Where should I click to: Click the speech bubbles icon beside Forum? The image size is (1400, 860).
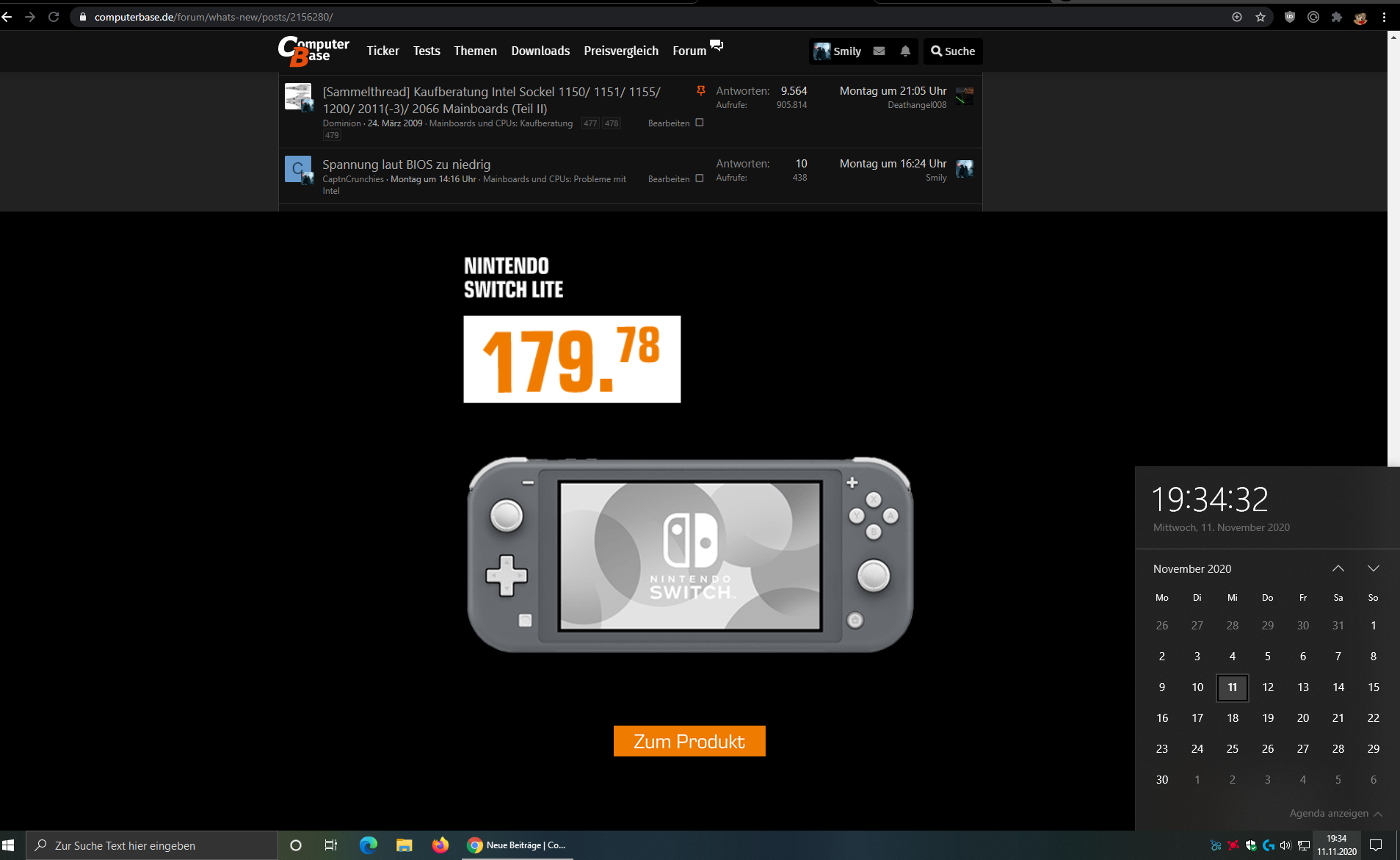click(717, 46)
